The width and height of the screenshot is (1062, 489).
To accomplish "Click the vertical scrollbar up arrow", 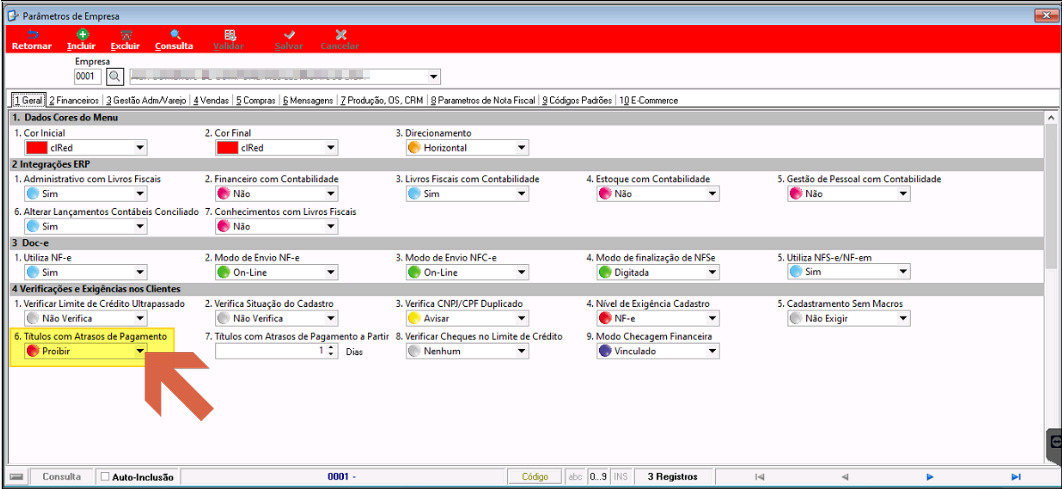I will coord(1051,119).
